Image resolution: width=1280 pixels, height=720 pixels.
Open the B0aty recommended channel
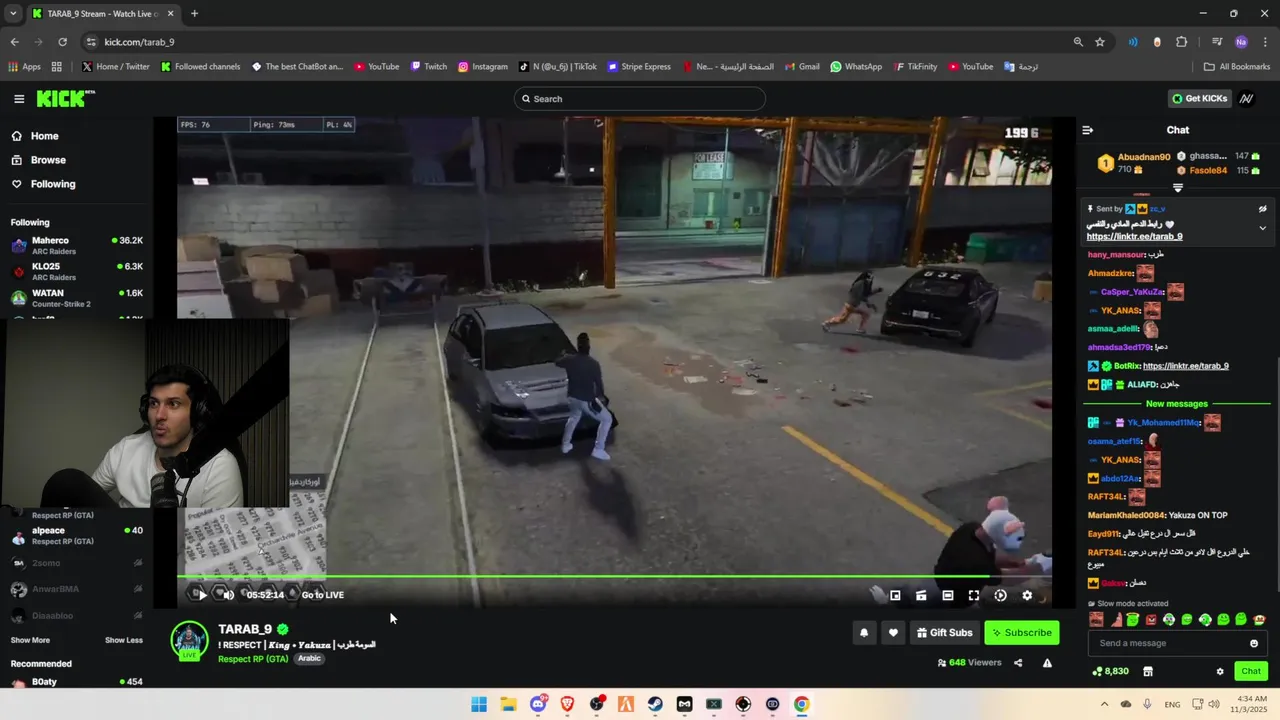[76, 682]
